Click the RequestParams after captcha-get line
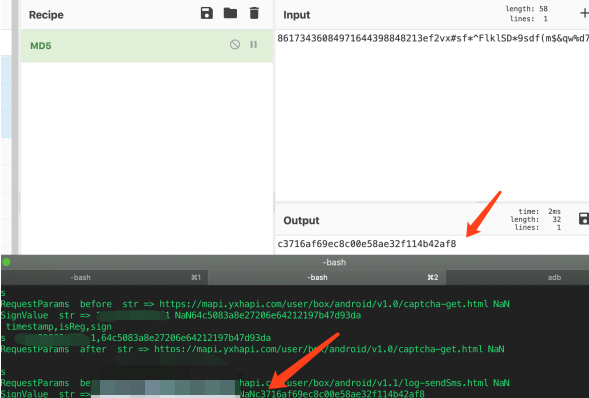This screenshot has height=398, width=589. 252,349
